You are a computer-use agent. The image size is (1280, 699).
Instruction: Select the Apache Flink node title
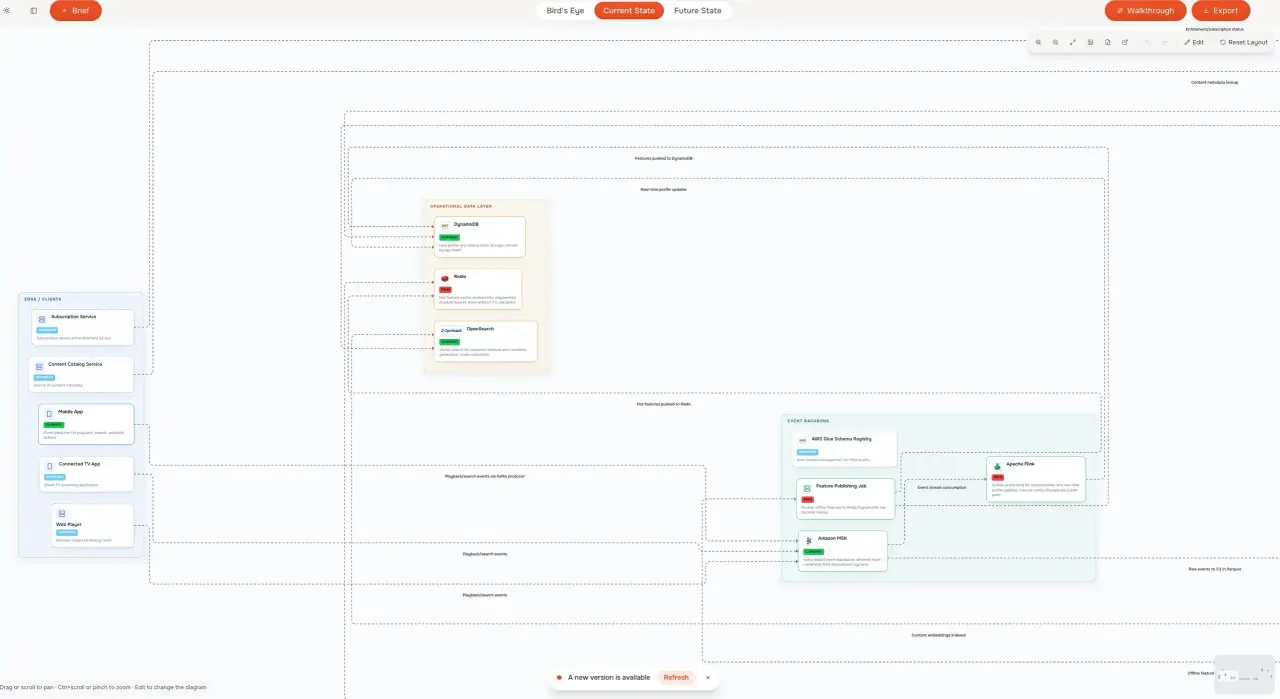click(1021, 464)
